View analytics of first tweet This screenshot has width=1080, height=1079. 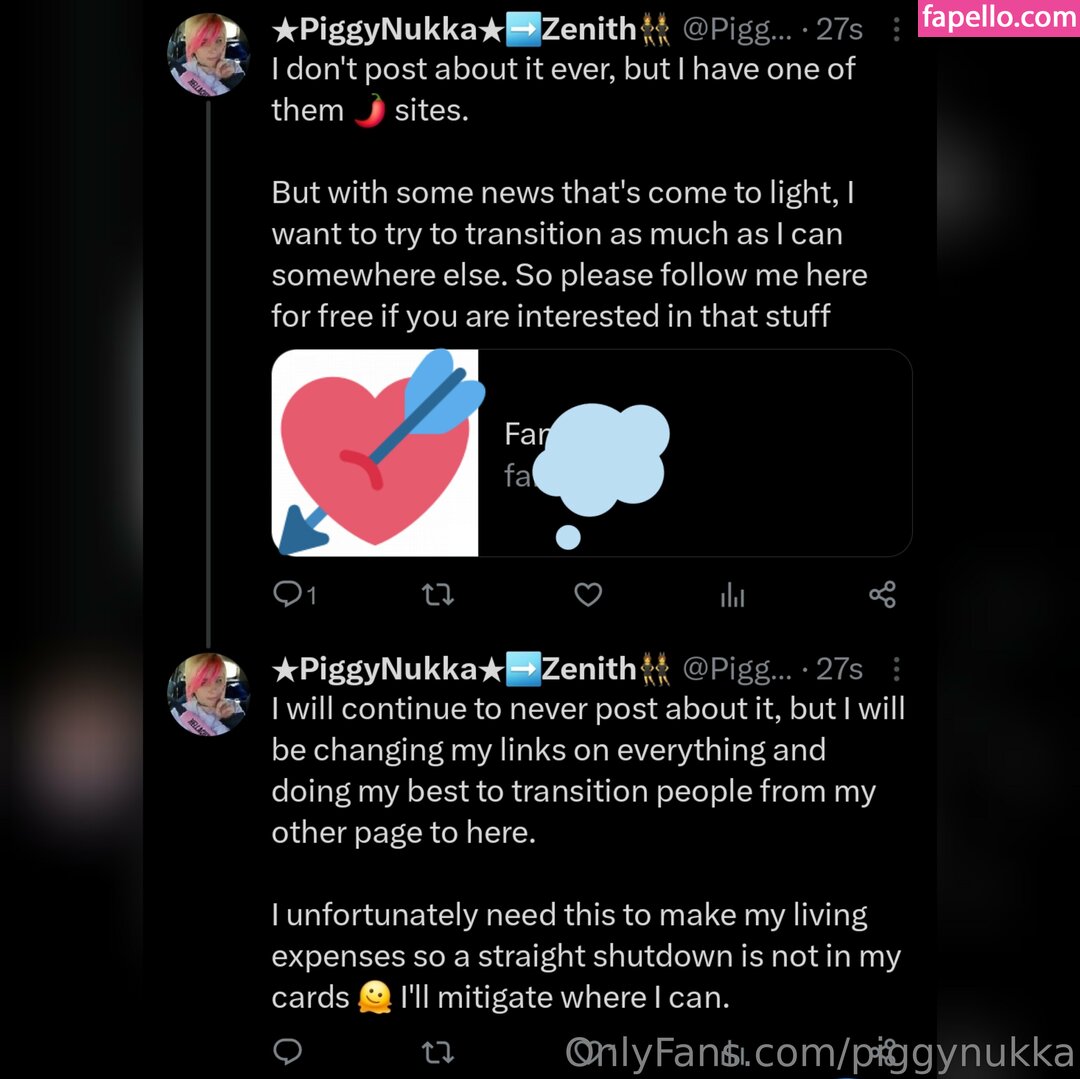tap(732, 595)
